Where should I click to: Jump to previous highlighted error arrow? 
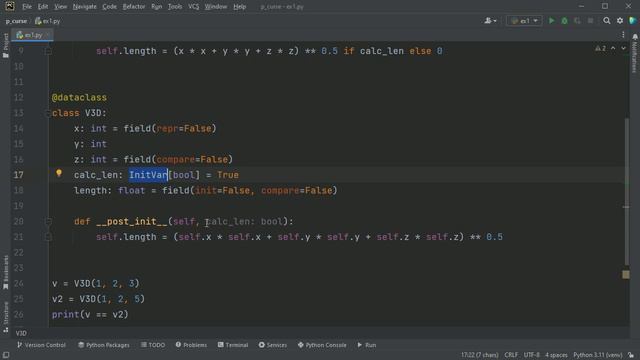tap(613, 49)
